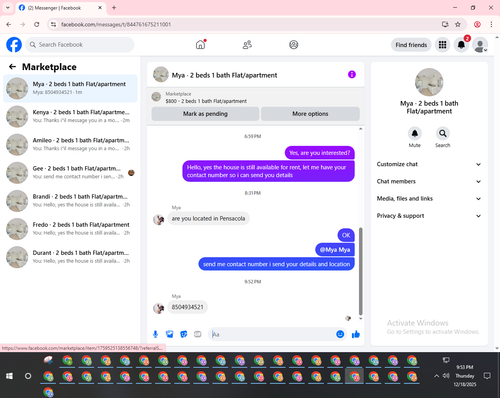Open the Fredo conversation in list

coord(70,229)
